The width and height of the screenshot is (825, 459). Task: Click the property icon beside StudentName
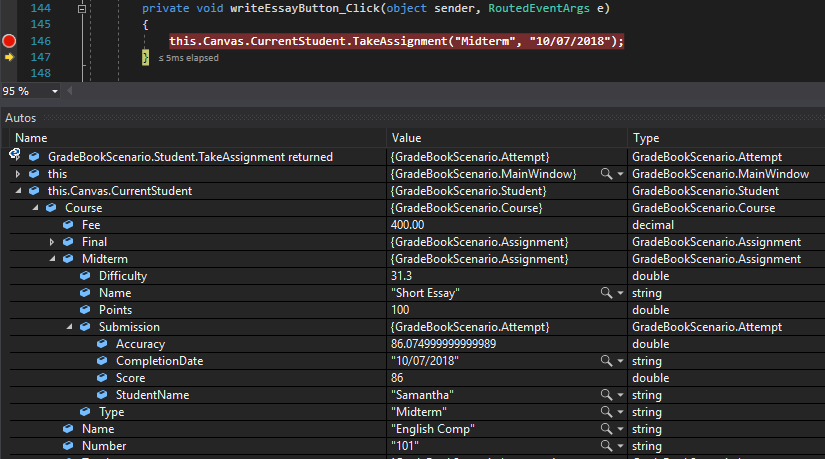[102, 395]
